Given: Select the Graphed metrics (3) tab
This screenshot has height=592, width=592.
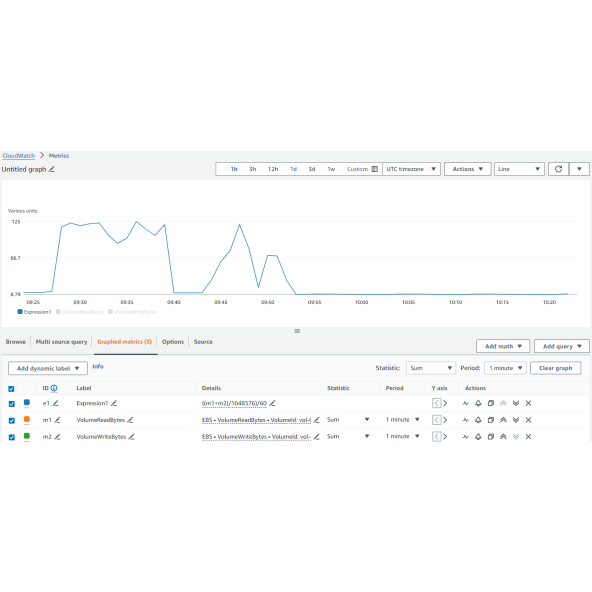Looking at the screenshot, I should tap(124, 342).
